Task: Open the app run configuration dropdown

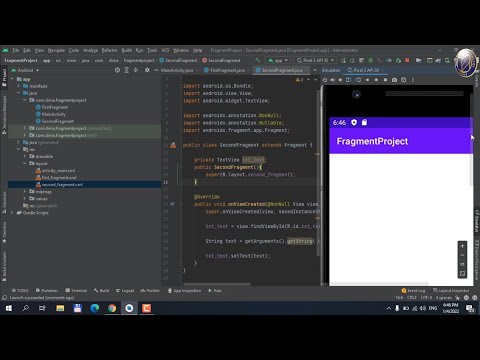Action: 278,60
